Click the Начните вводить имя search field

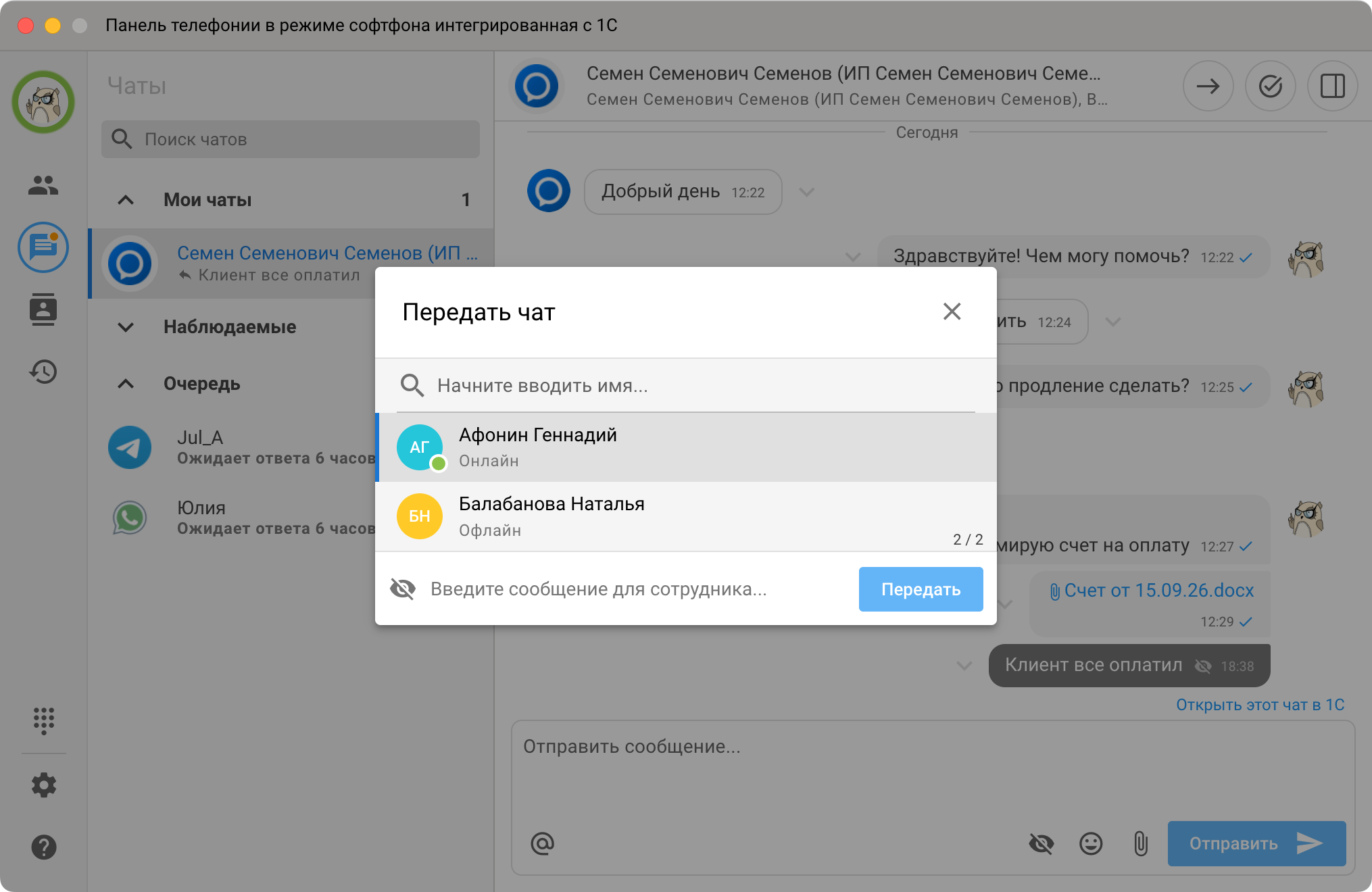coord(686,386)
